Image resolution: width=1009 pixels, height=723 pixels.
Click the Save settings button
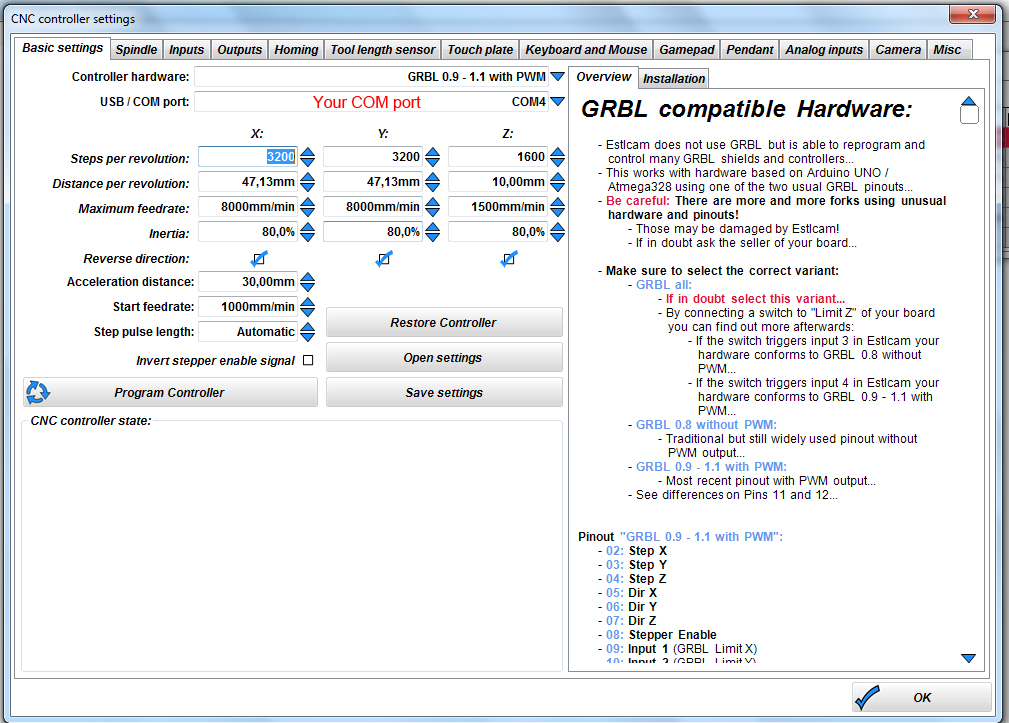(443, 393)
